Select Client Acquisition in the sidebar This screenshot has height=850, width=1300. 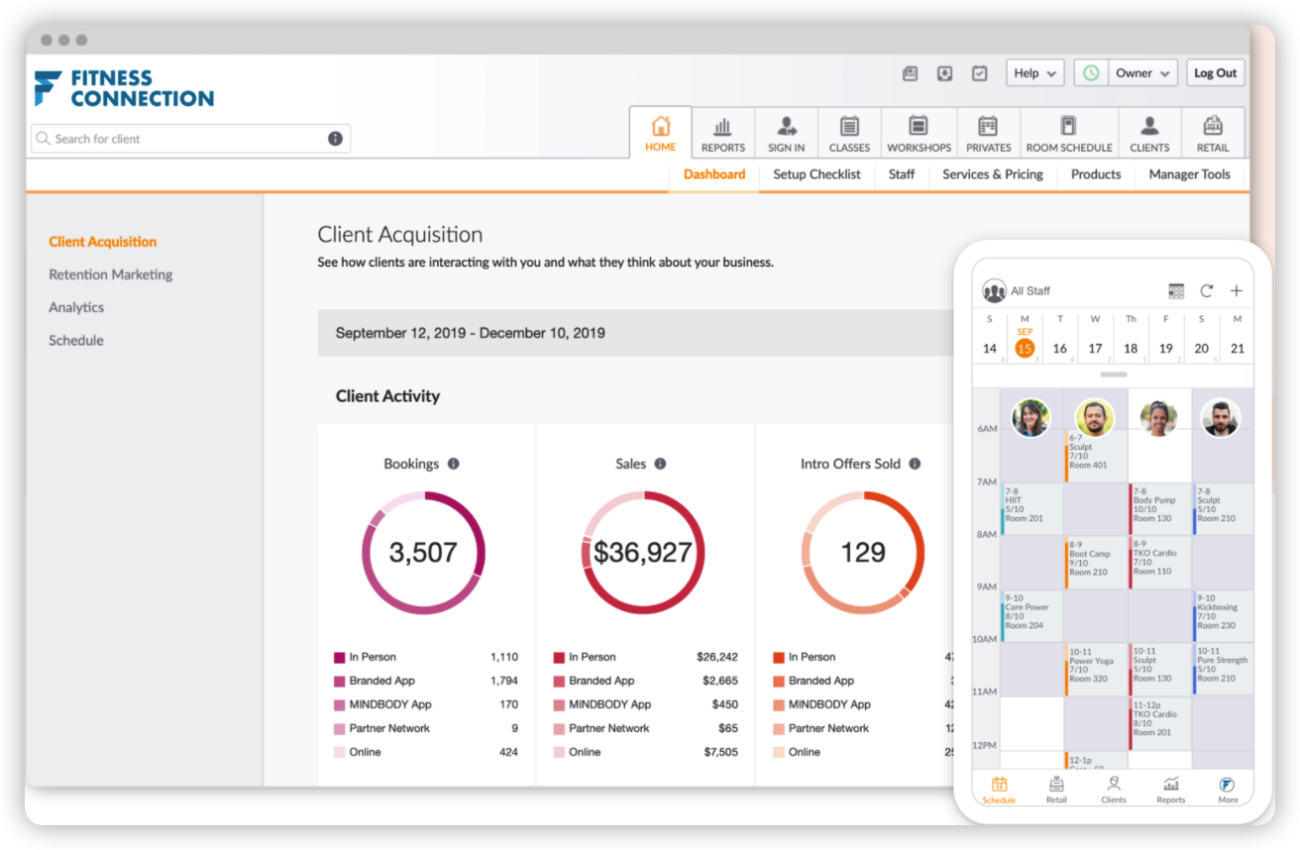tap(103, 242)
